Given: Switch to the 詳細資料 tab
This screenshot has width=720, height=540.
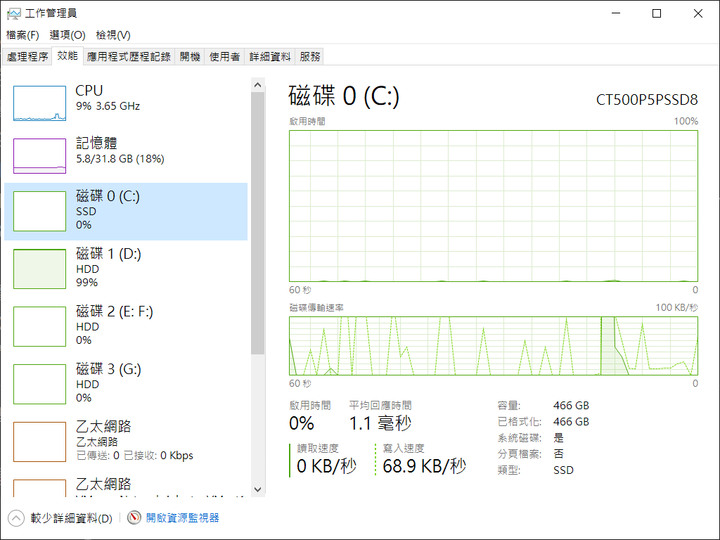Looking at the screenshot, I should click(x=270, y=56).
